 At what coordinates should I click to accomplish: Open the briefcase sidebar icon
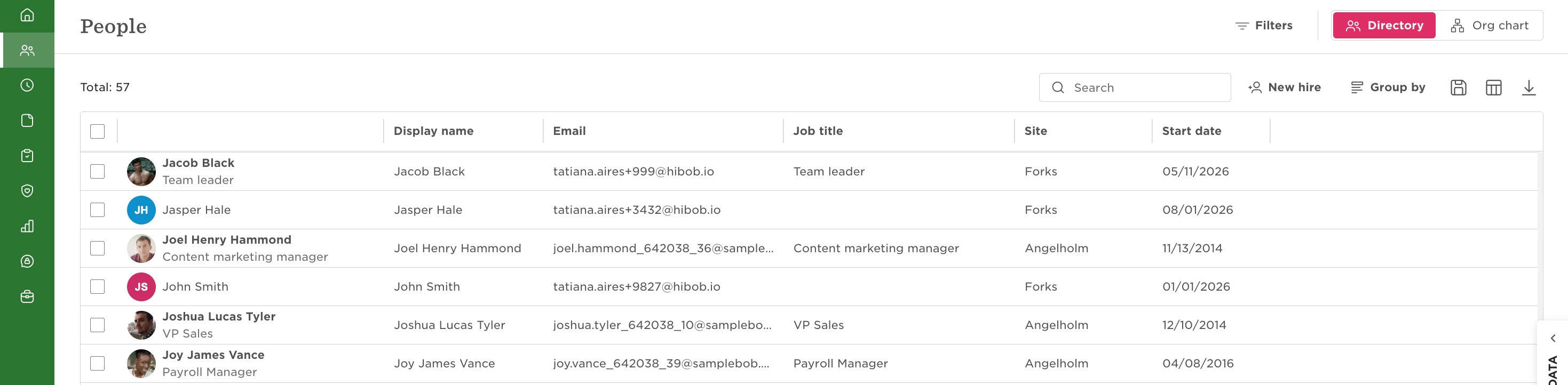point(27,297)
